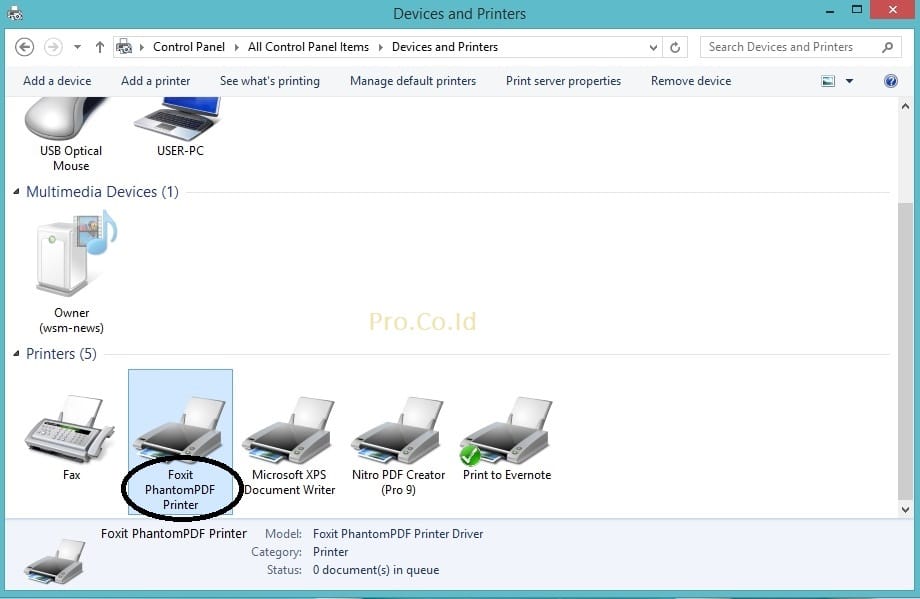Click the details pane title Foxit PhantomPDF Printer
The width and height of the screenshot is (920, 599).
(174, 534)
